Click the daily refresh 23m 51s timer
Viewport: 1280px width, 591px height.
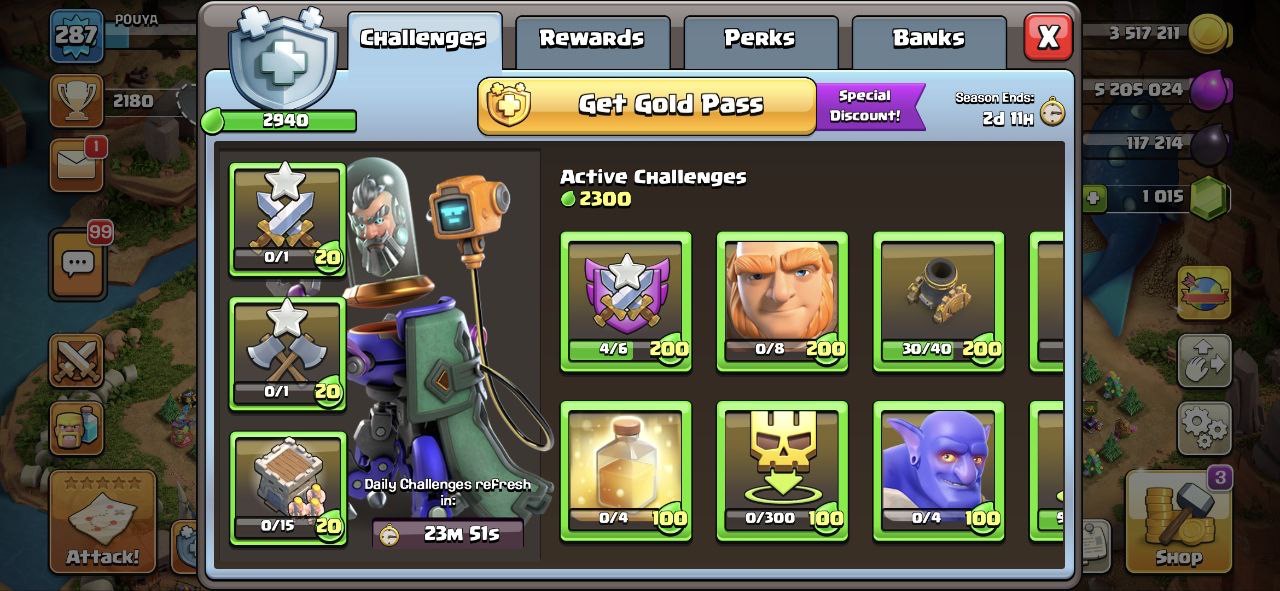pyautogui.click(x=447, y=533)
